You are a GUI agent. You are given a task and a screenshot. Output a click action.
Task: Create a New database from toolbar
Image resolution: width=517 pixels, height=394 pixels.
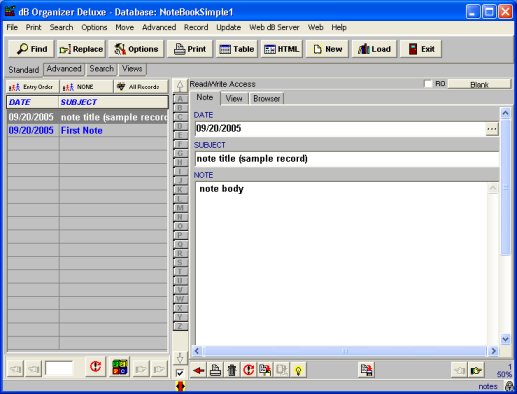pos(327,49)
